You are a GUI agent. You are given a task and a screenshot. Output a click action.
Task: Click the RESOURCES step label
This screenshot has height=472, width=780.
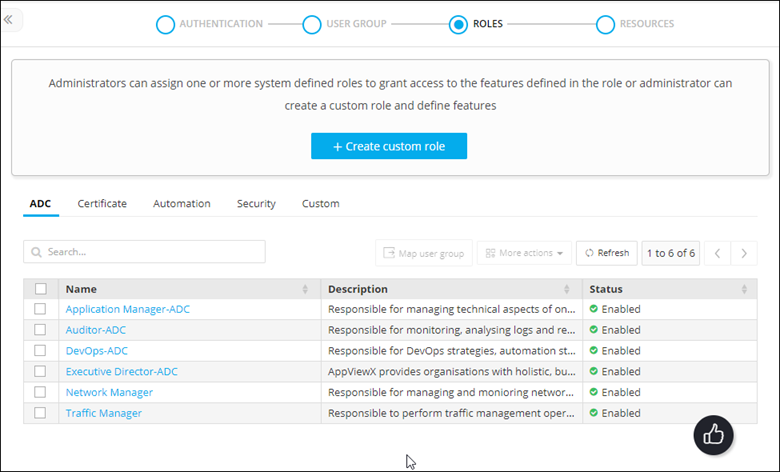647,24
